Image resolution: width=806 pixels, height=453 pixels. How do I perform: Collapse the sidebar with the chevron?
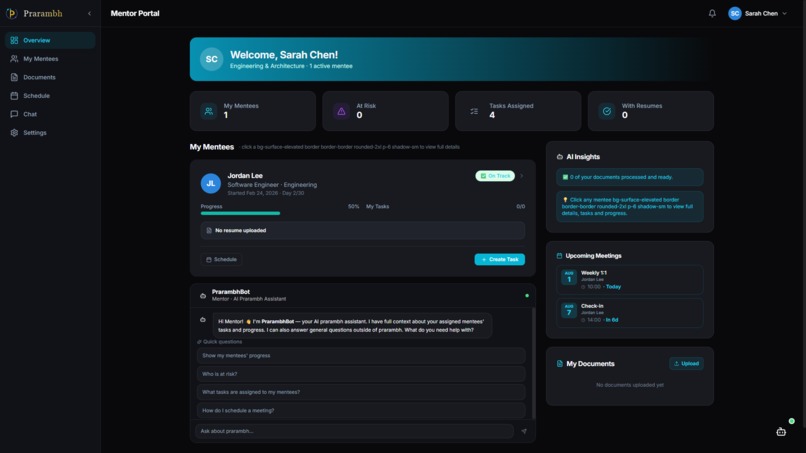coord(89,13)
